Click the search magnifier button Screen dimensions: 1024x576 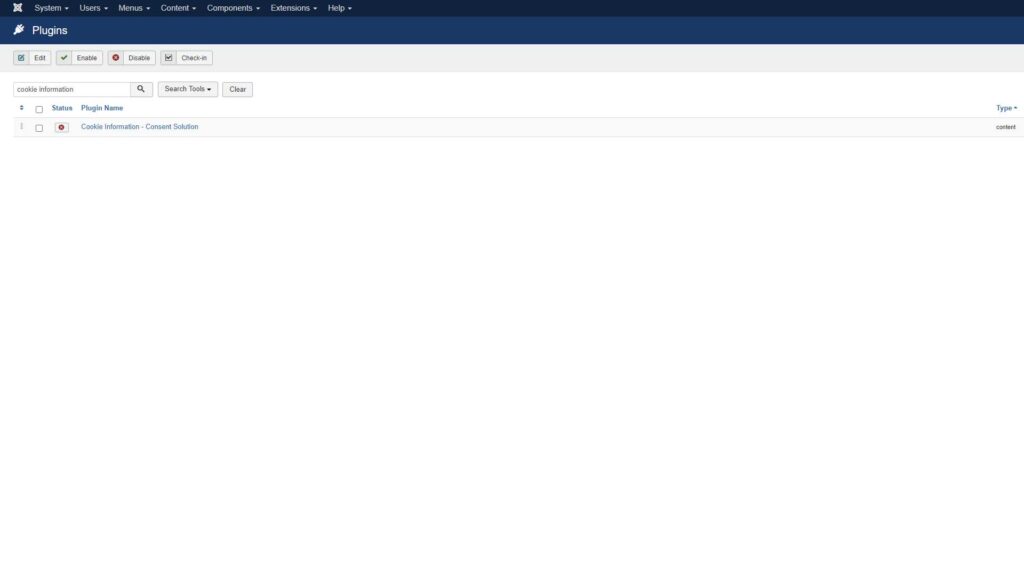point(141,89)
